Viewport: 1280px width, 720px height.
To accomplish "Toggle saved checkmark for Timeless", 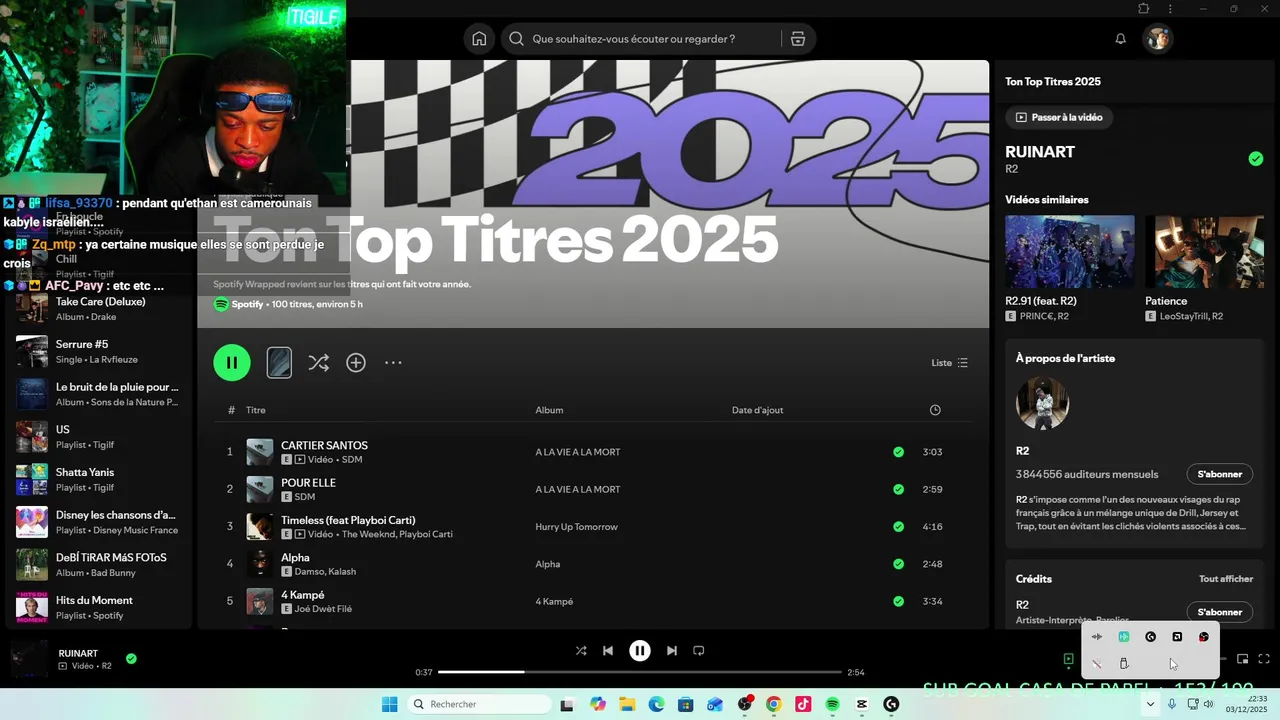I will pos(898,526).
